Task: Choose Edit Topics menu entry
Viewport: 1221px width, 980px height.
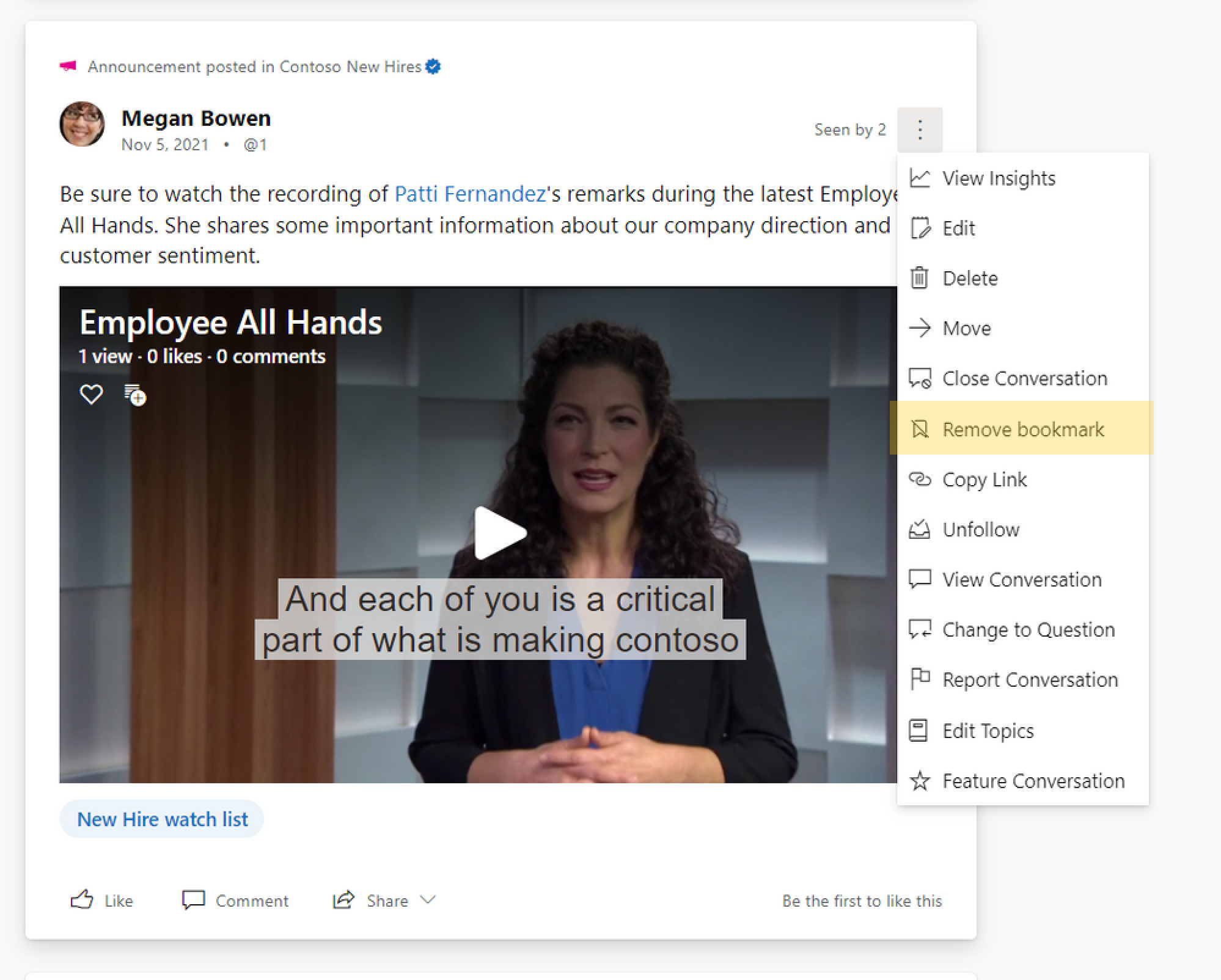Action: [1023, 730]
